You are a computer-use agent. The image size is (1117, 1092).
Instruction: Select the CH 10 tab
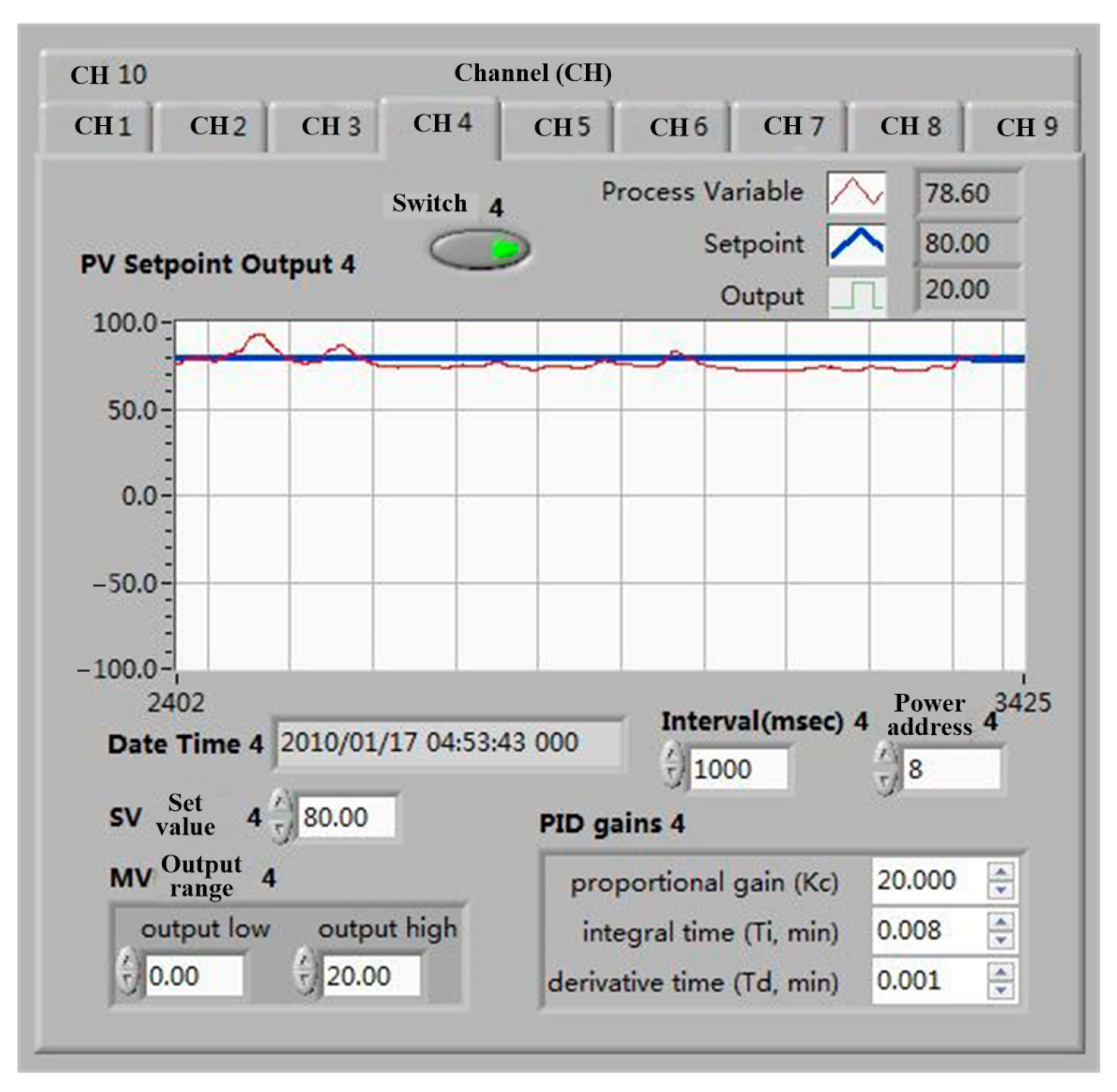coord(108,74)
